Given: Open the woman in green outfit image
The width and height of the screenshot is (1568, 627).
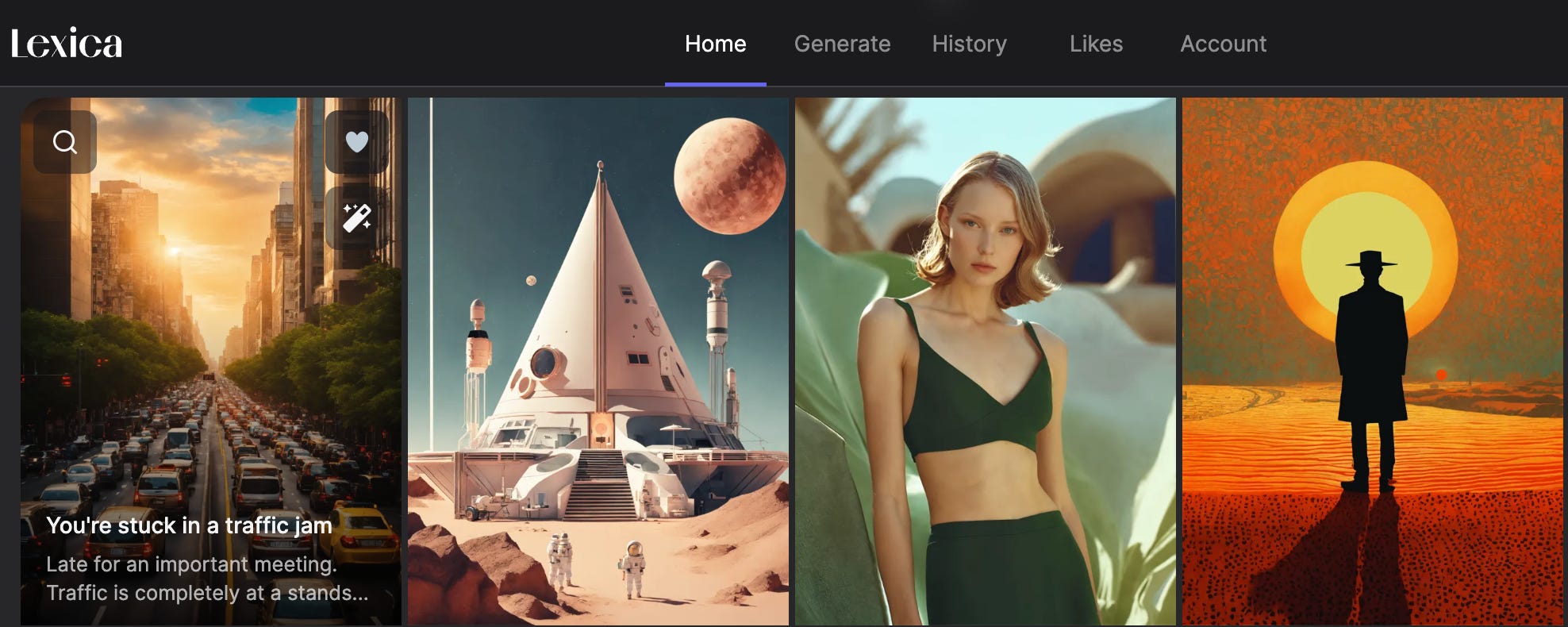Looking at the screenshot, I should (x=986, y=361).
